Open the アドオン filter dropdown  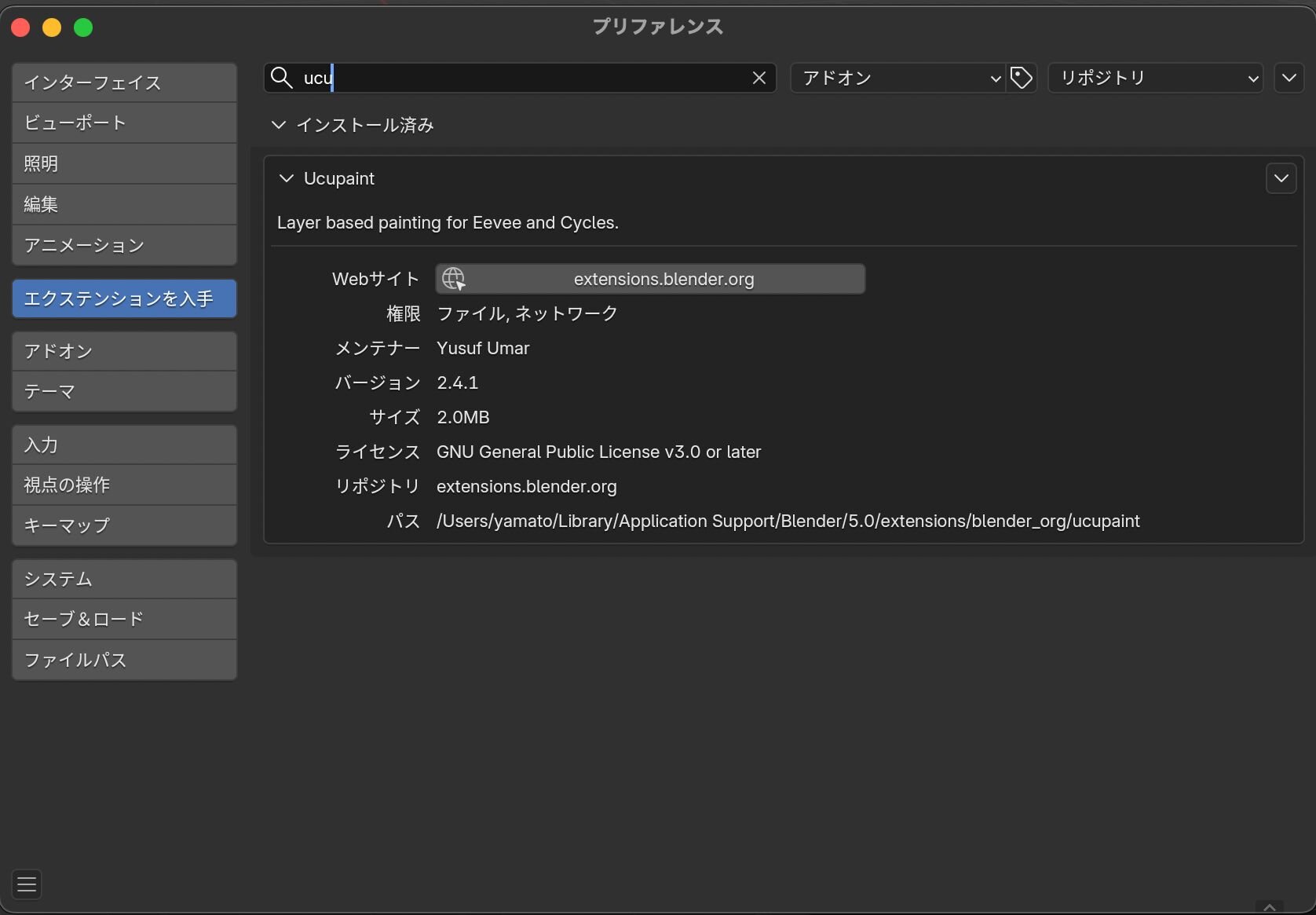point(898,78)
